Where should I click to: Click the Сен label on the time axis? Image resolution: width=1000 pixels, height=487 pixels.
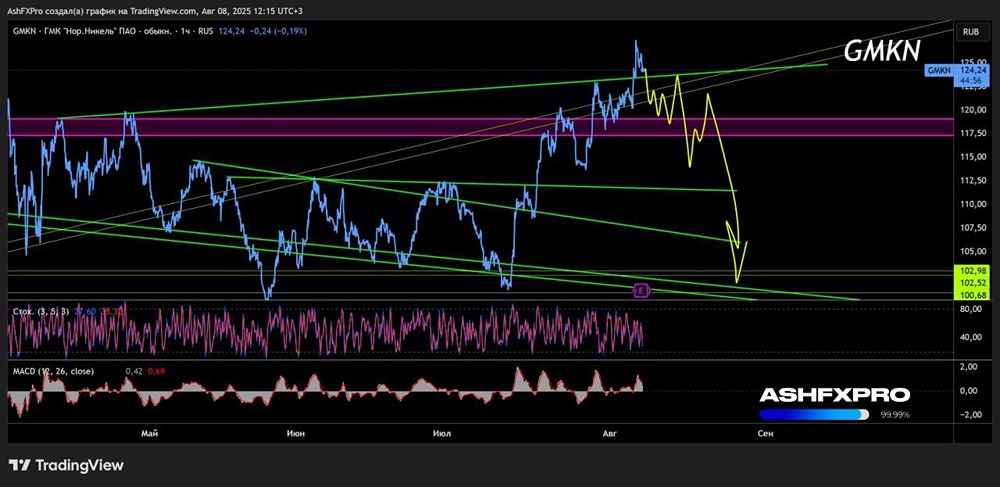(765, 433)
